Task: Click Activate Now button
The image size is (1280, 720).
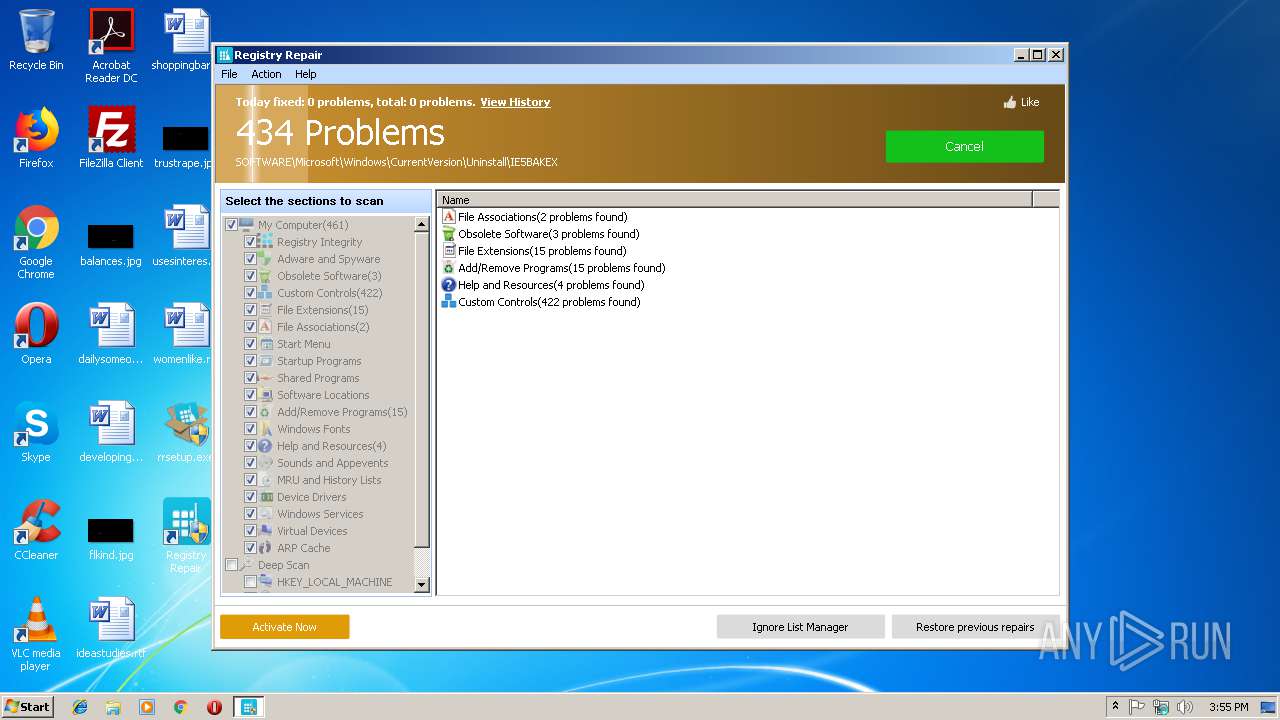Action: 285,627
